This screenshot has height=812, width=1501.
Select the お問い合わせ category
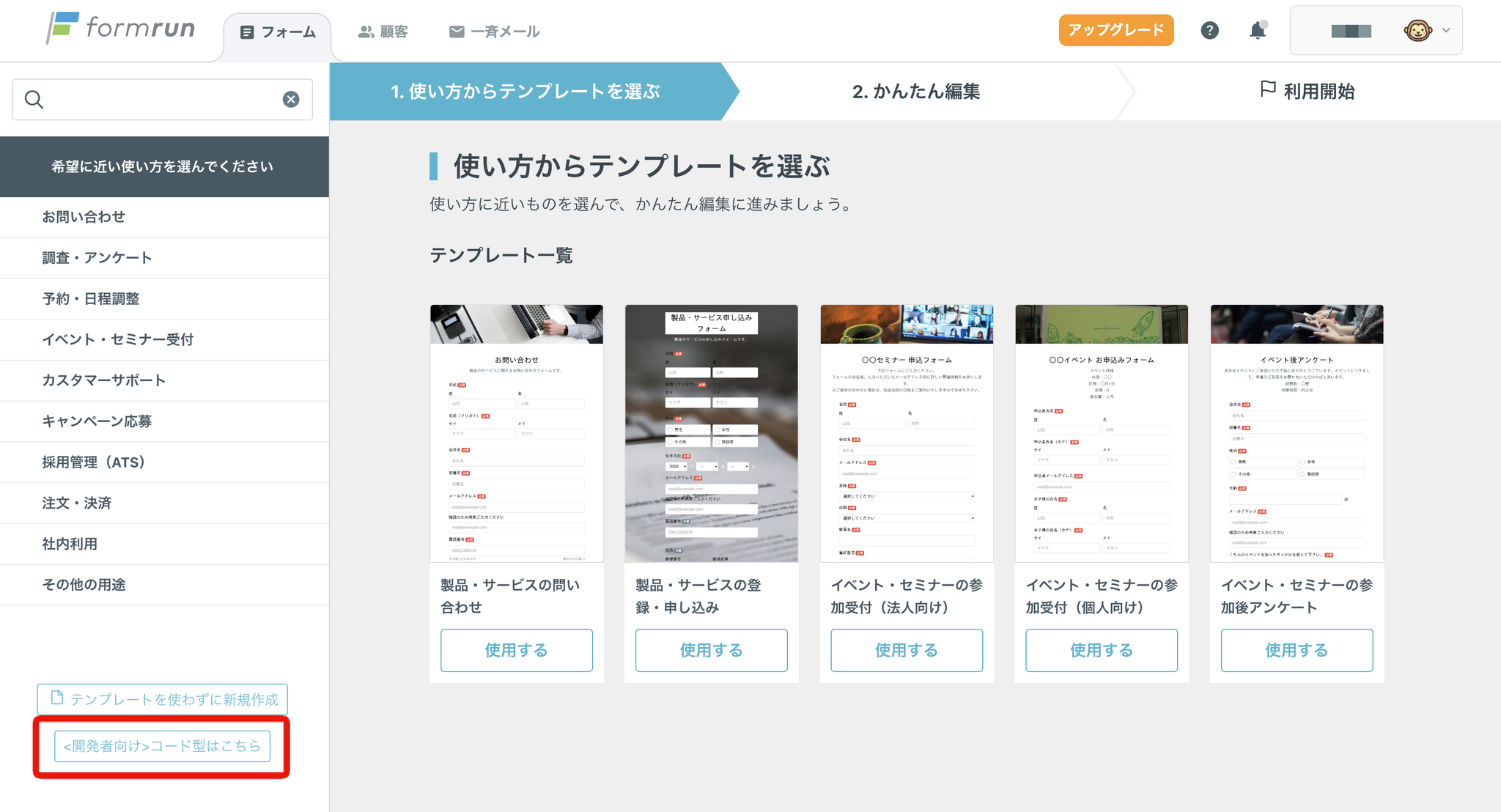(x=84, y=217)
